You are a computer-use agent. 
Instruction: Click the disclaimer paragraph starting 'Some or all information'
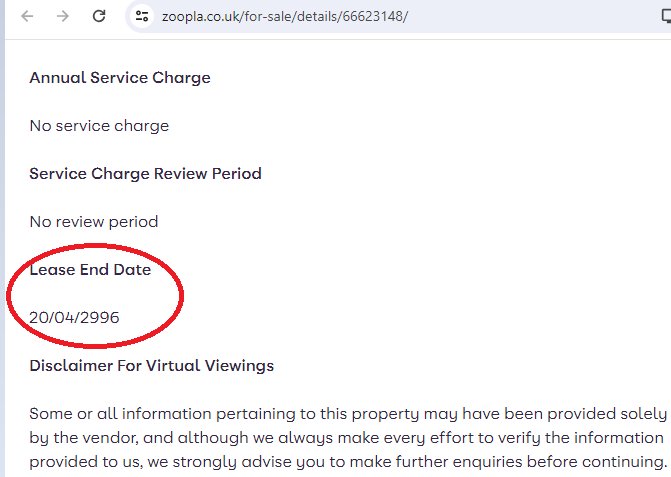pos(348,438)
